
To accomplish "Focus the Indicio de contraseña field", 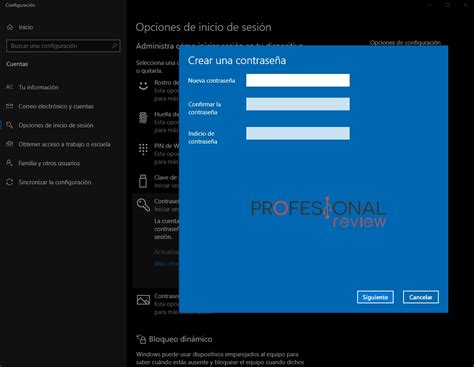I will point(298,133).
